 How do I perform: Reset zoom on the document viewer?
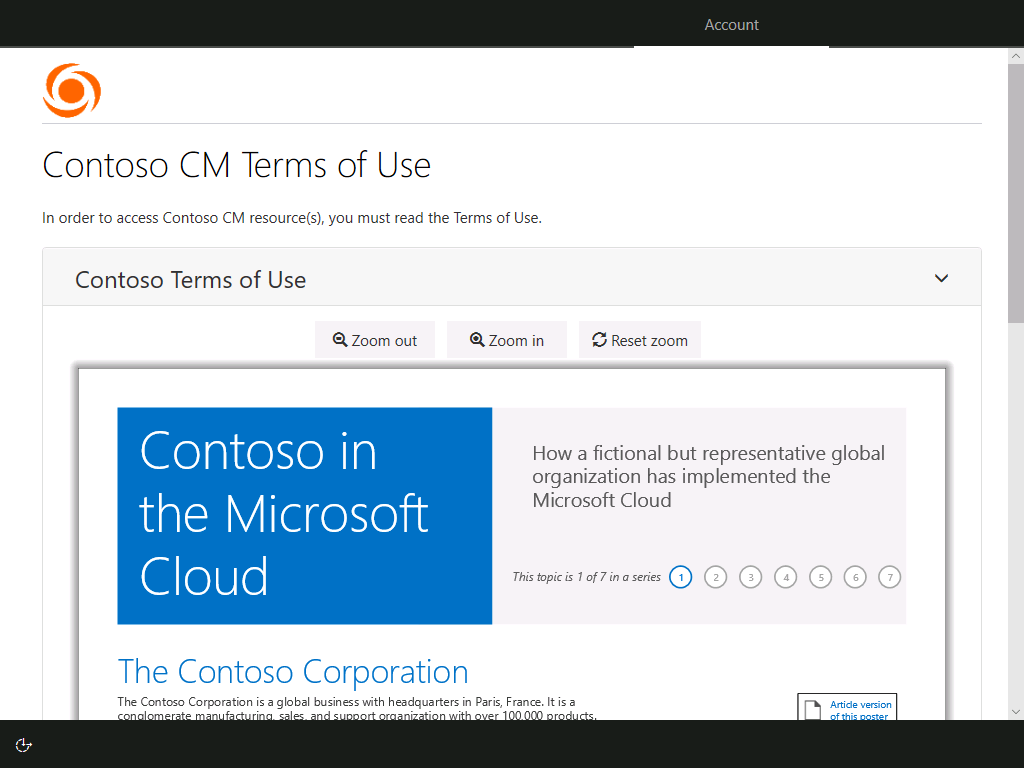640,340
